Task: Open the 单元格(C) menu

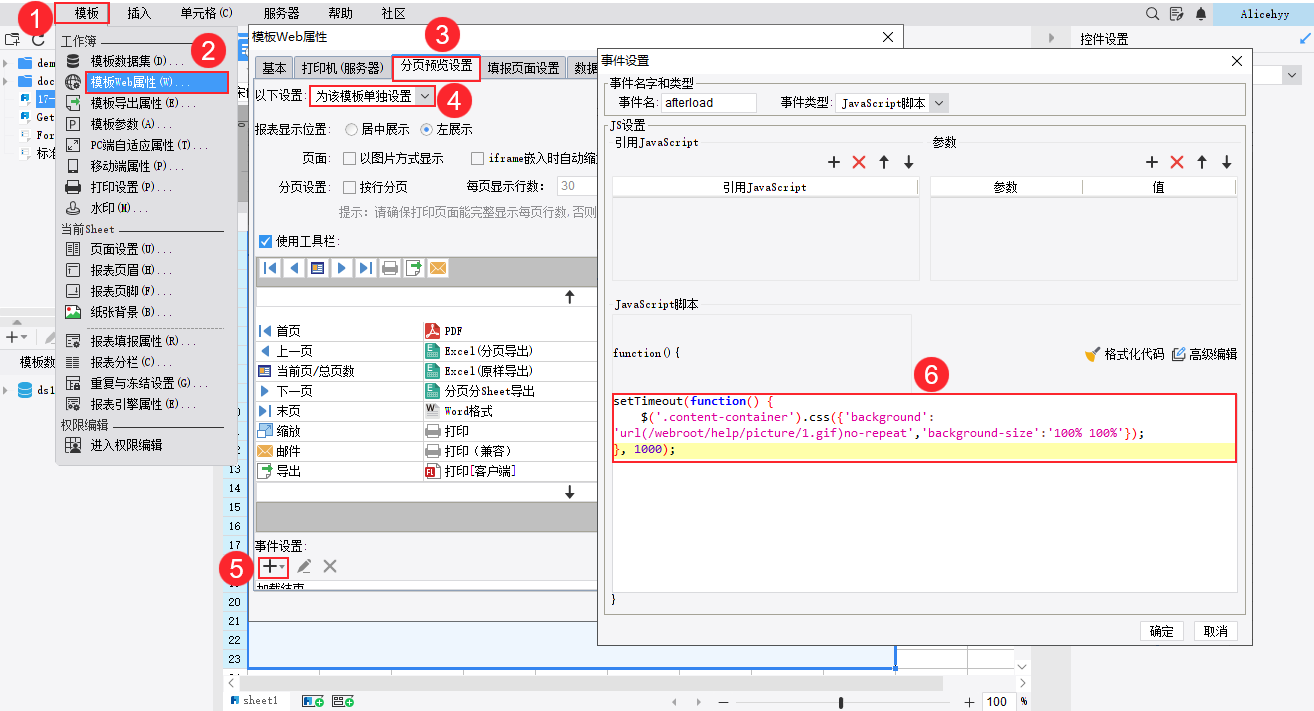Action: [206, 14]
